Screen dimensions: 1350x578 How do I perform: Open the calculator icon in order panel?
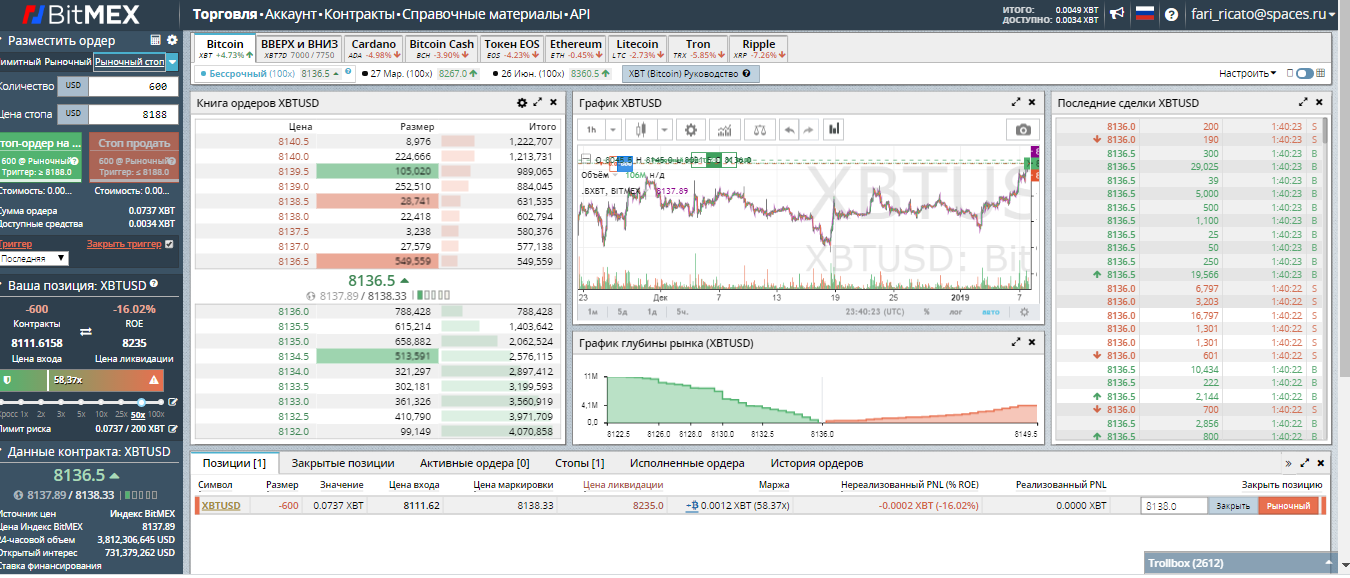coord(156,40)
